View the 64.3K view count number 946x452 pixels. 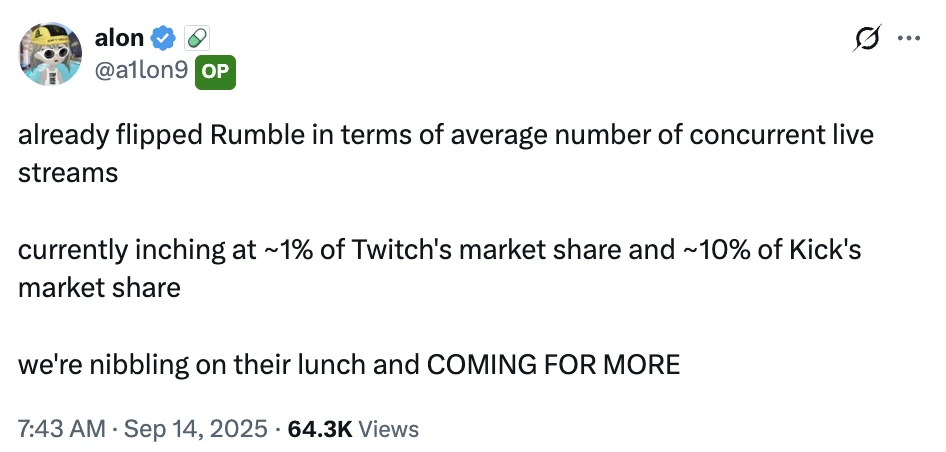pyautogui.click(x=319, y=429)
